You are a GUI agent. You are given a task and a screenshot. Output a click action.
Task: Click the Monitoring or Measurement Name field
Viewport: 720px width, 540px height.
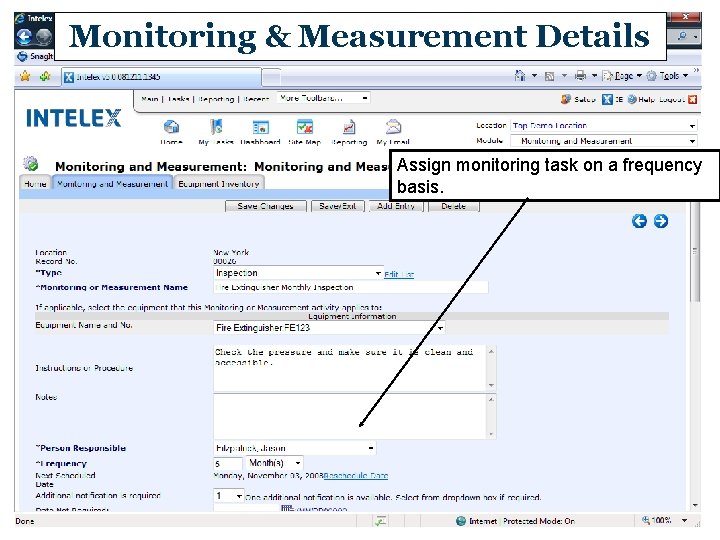pyautogui.click(x=351, y=287)
